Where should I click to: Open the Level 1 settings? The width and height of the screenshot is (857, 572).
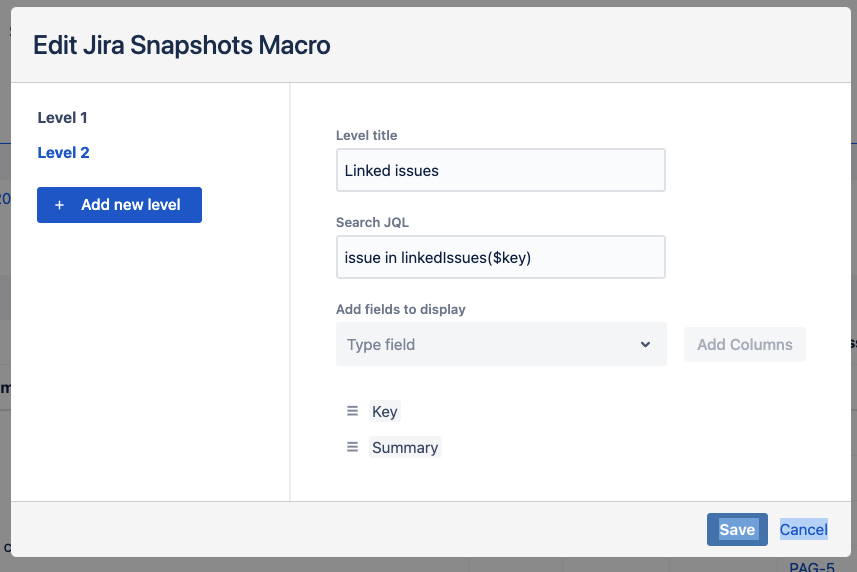coord(62,117)
